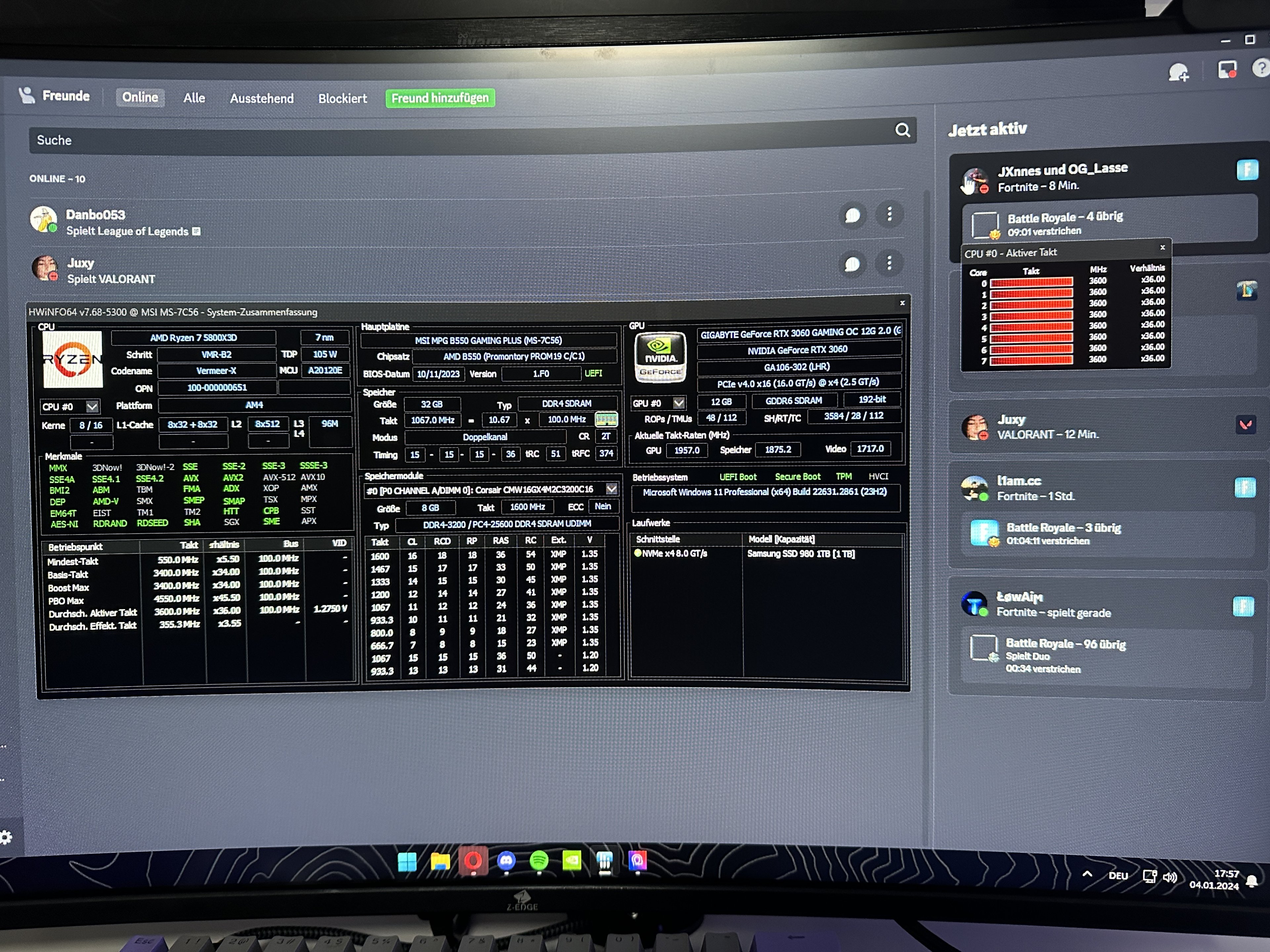Image resolution: width=1270 pixels, height=952 pixels.
Task: Switch to the Alle friends tab
Action: 194,98
